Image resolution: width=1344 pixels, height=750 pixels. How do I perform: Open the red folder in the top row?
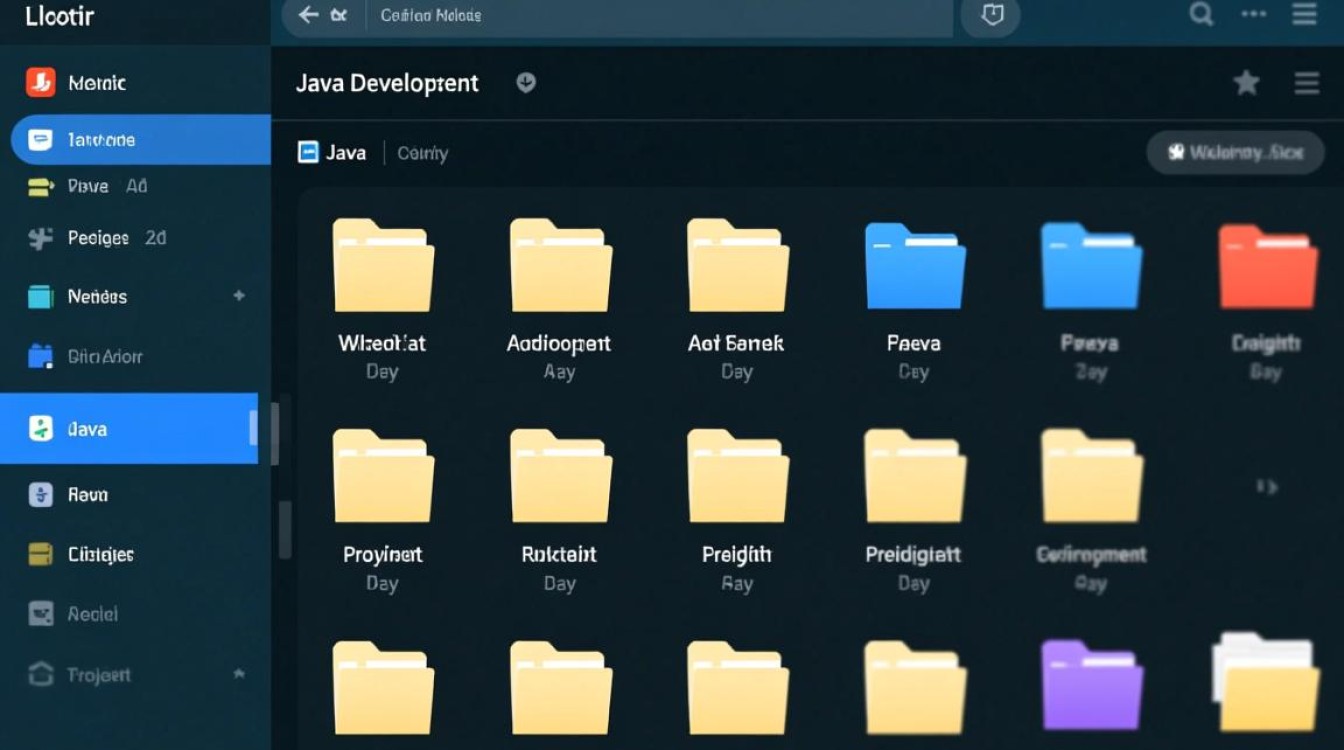(1267, 267)
